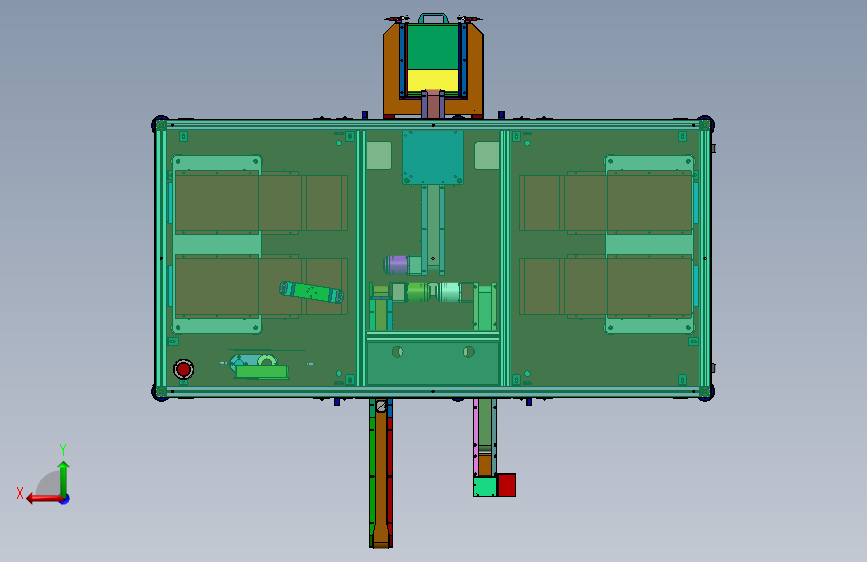The width and height of the screenshot is (867, 562).
Task: Click the X axis label
Action: click(x=20, y=493)
